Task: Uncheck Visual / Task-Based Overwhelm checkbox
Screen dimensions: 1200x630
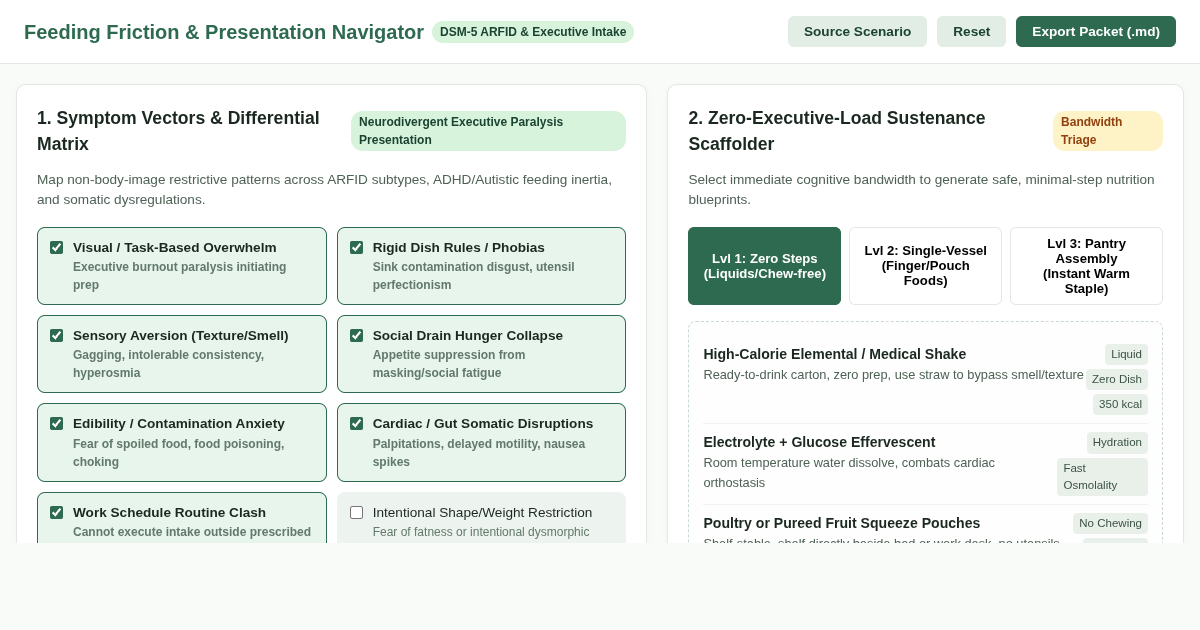Action: click(56, 247)
